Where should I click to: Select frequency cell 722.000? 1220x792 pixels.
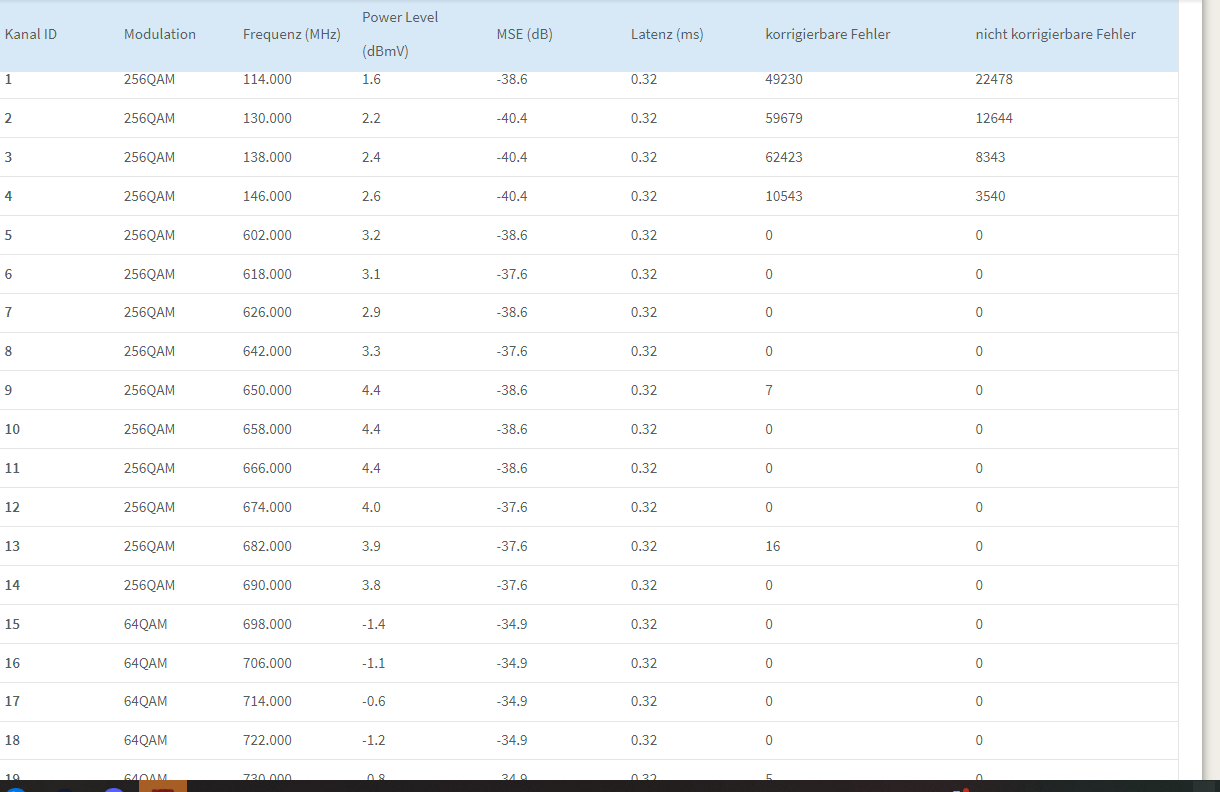pyautogui.click(x=267, y=740)
